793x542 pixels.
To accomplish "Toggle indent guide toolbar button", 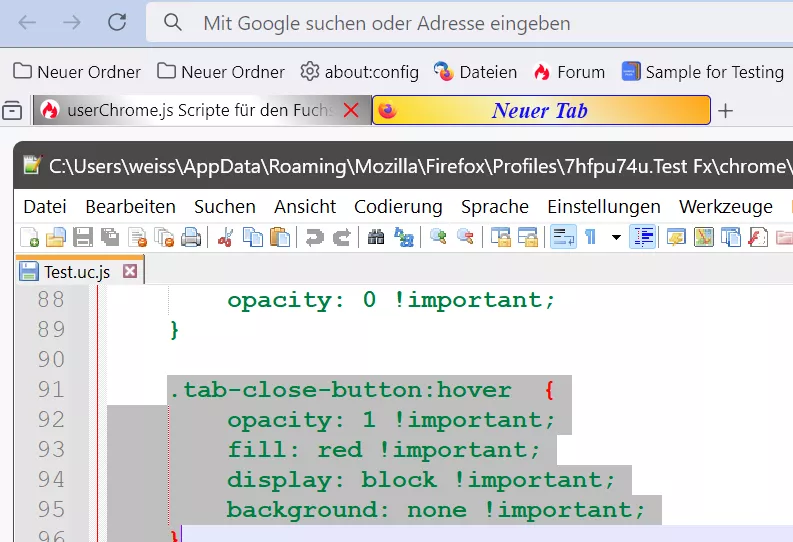I will [x=643, y=237].
